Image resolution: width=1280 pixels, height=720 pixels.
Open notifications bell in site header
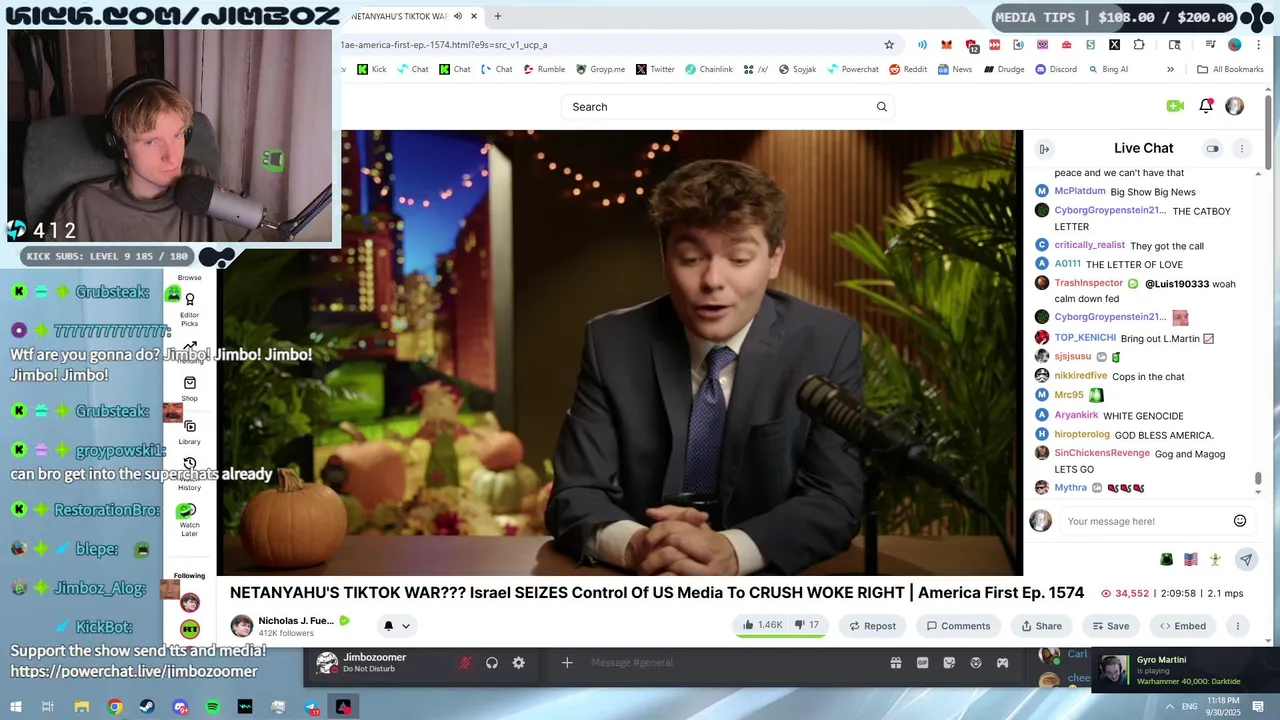point(1206,106)
